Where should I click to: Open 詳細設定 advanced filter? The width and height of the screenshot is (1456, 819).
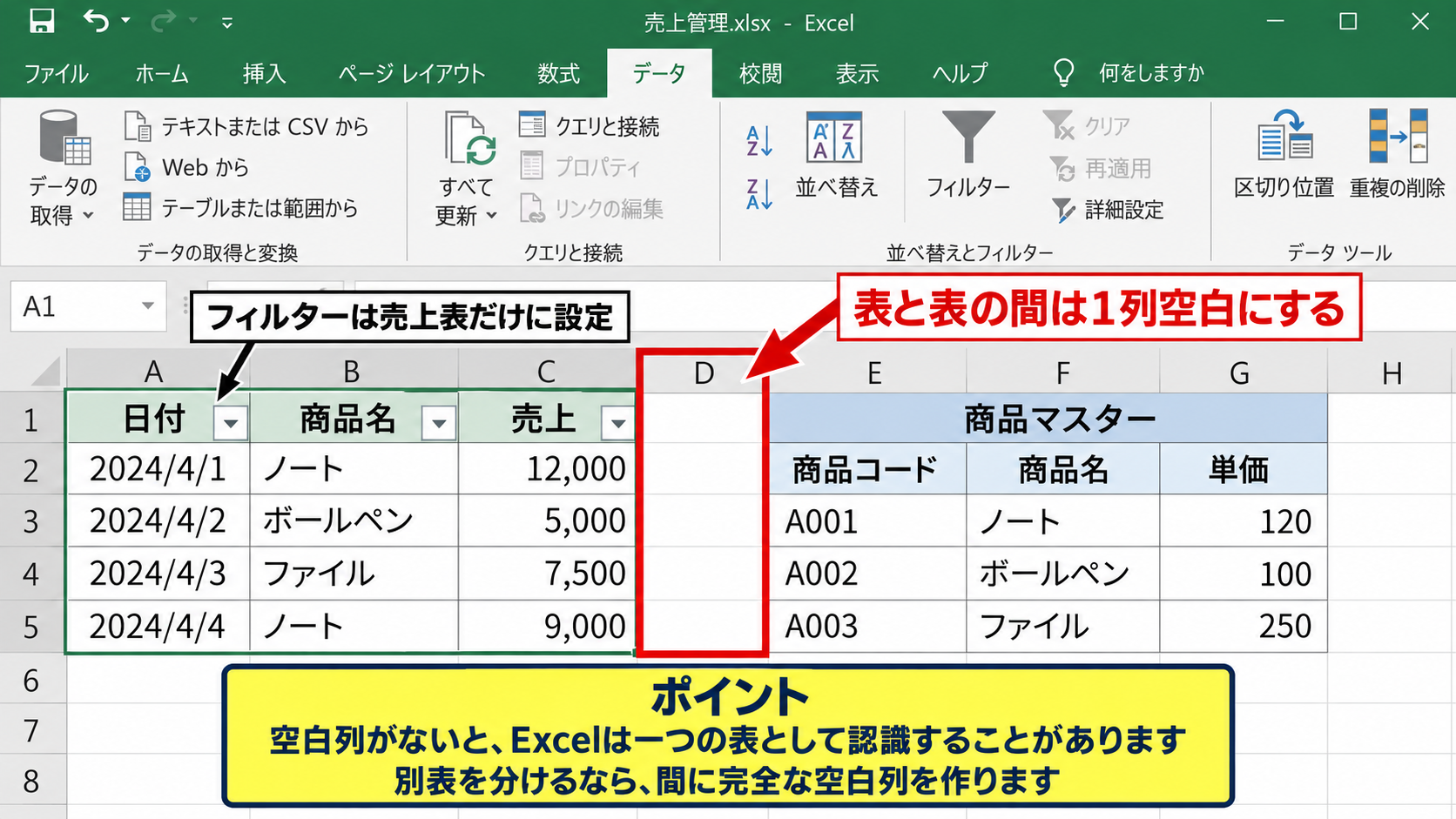pos(1108,210)
